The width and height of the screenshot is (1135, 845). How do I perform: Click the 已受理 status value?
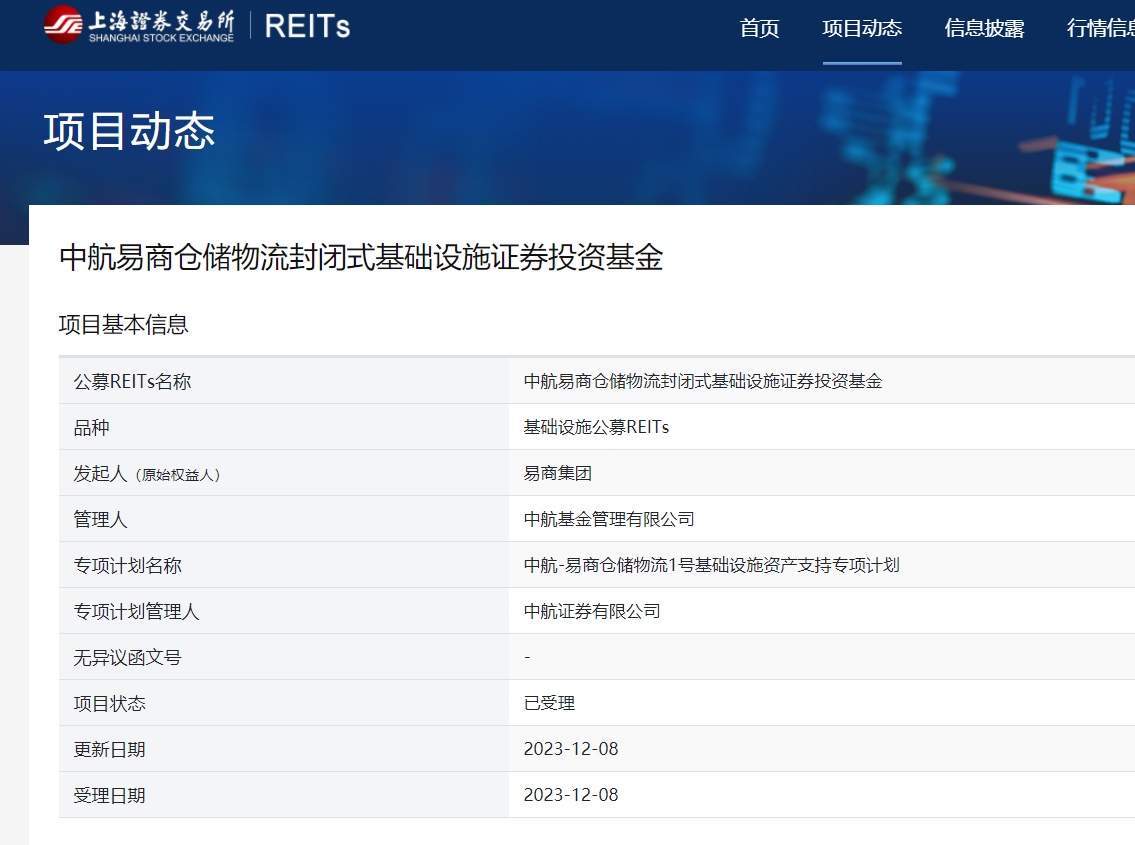click(x=549, y=703)
